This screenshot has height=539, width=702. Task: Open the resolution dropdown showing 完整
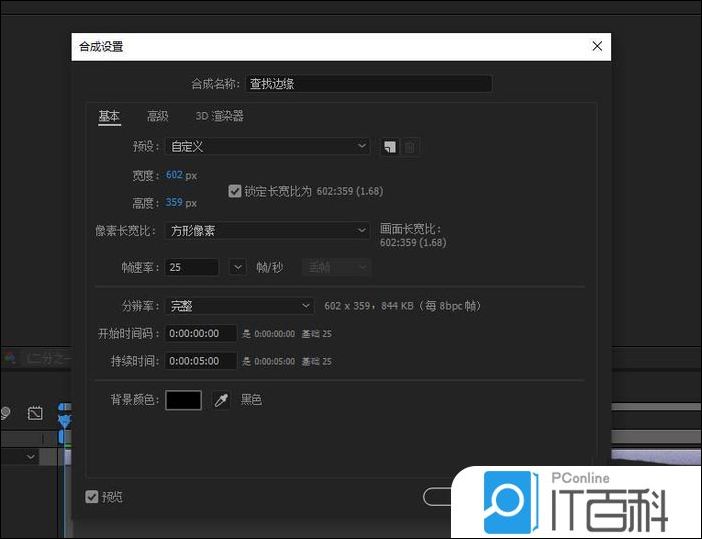click(x=240, y=306)
